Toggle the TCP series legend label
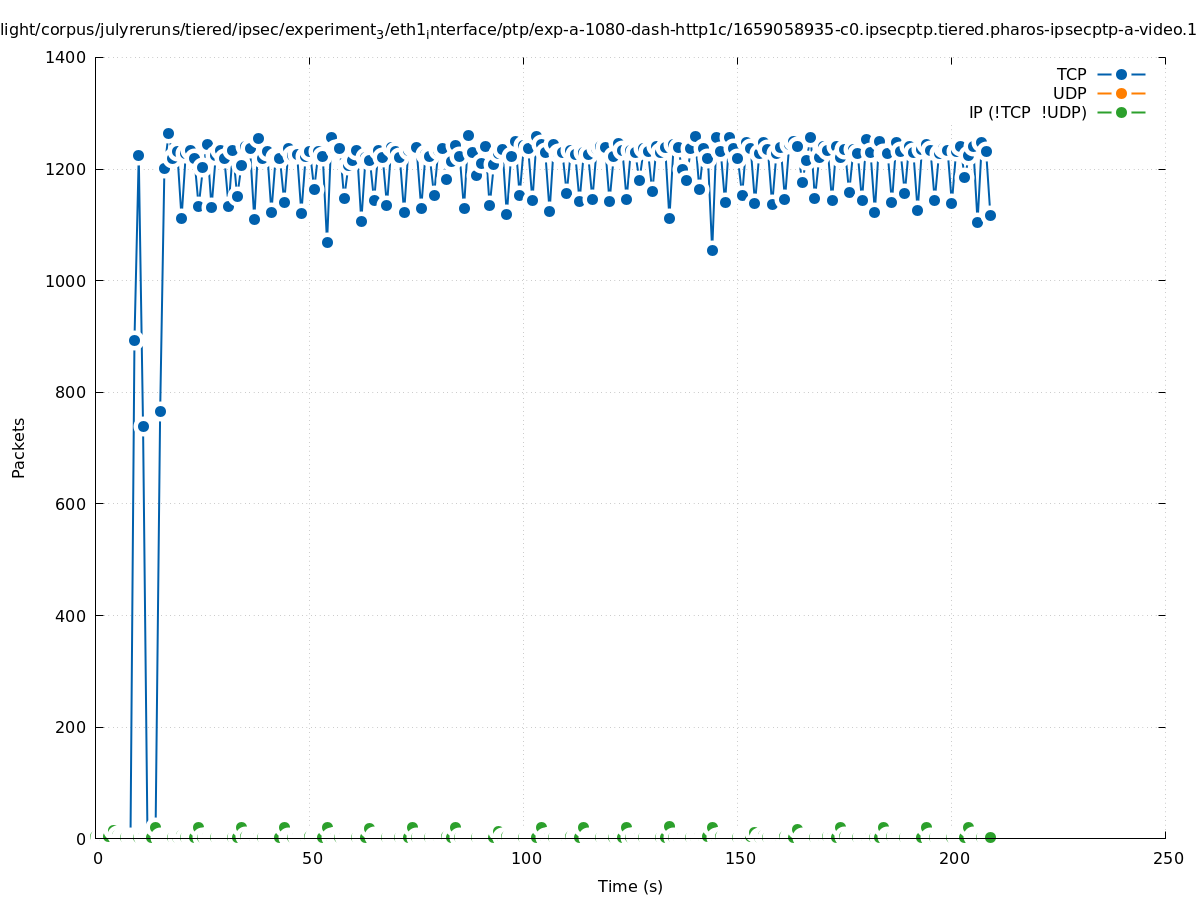This screenshot has height=900, width=1197. click(x=1071, y=74)
